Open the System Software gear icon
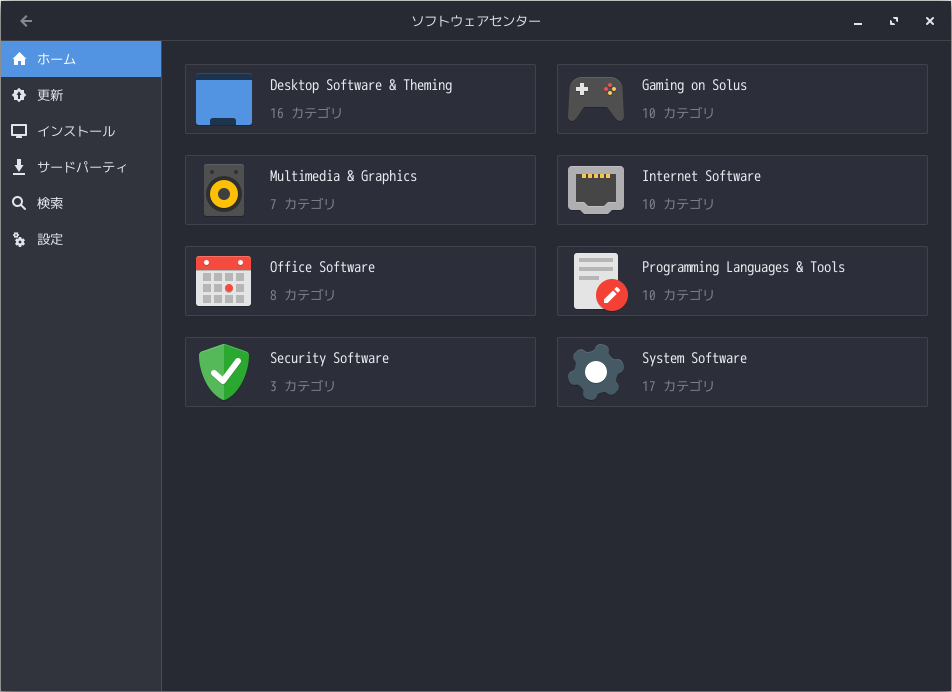The height and width of the screenshot is (692, 952). click(595, 371)
